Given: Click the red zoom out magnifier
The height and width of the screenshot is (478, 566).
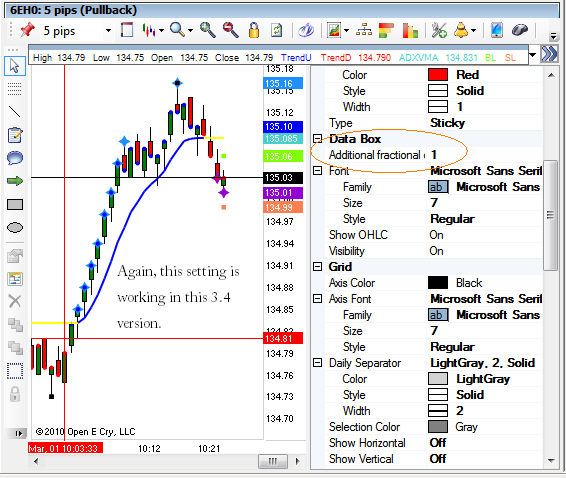Looking at the screenshot, I should click(230, 30).
